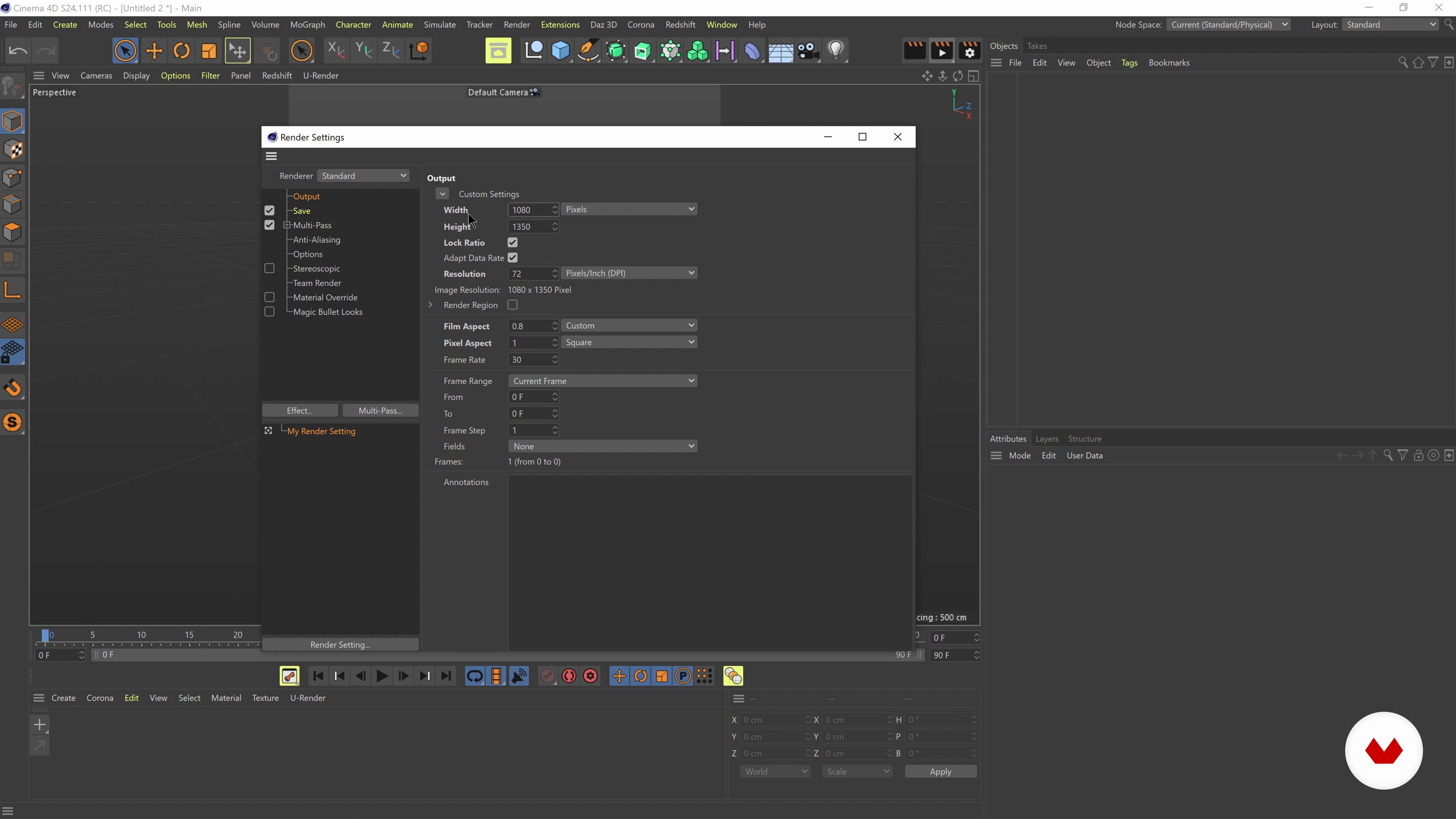Click the Effect... button

(300, 410)
